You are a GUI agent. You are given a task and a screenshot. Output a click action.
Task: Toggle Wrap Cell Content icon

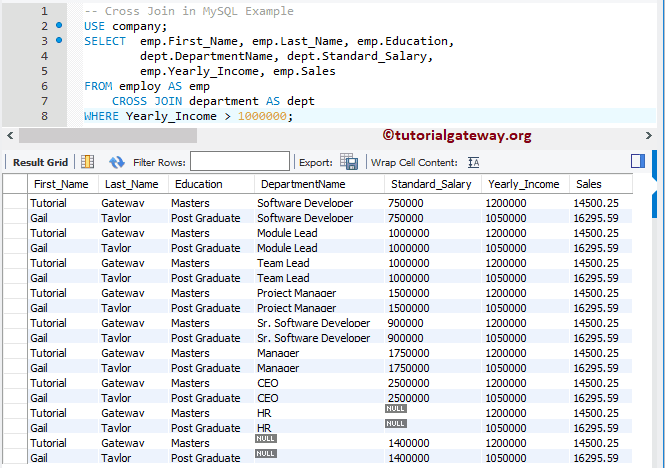473,163
